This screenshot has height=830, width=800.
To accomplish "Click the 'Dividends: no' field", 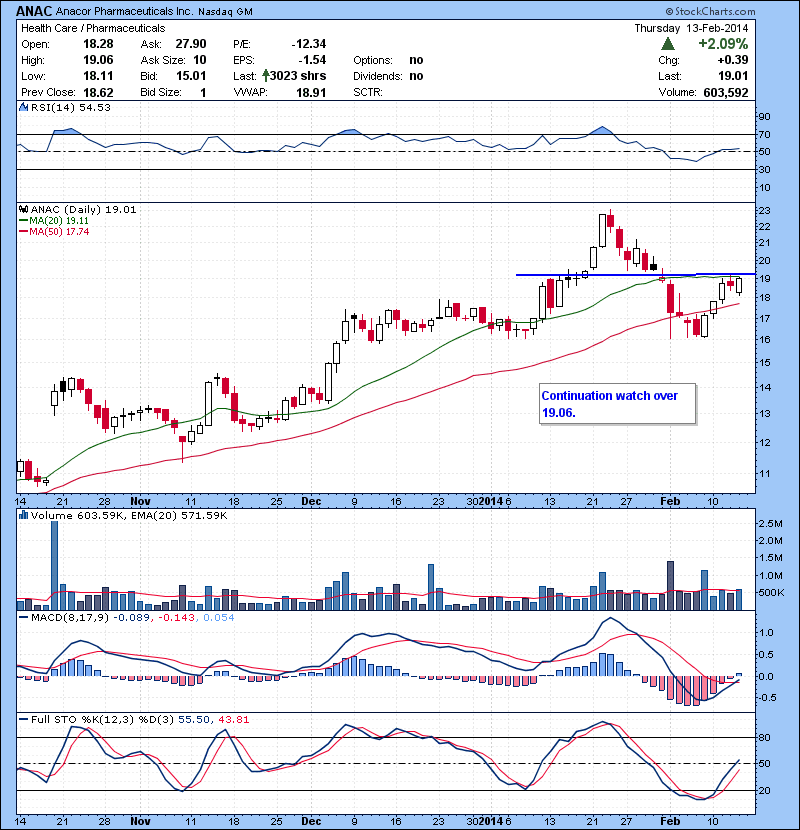I will [388, 76].
